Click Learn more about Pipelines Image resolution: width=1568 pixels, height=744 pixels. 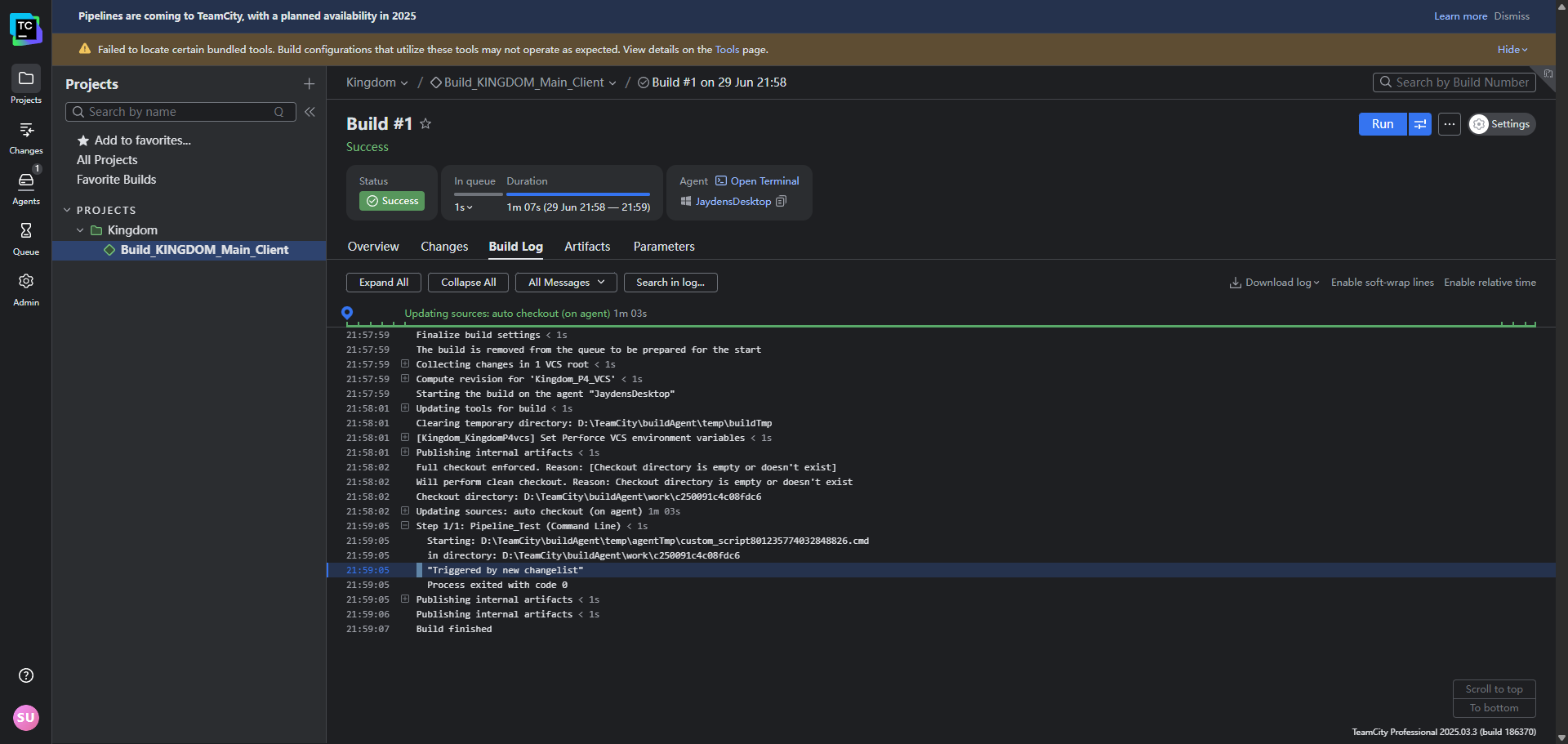1460,16
